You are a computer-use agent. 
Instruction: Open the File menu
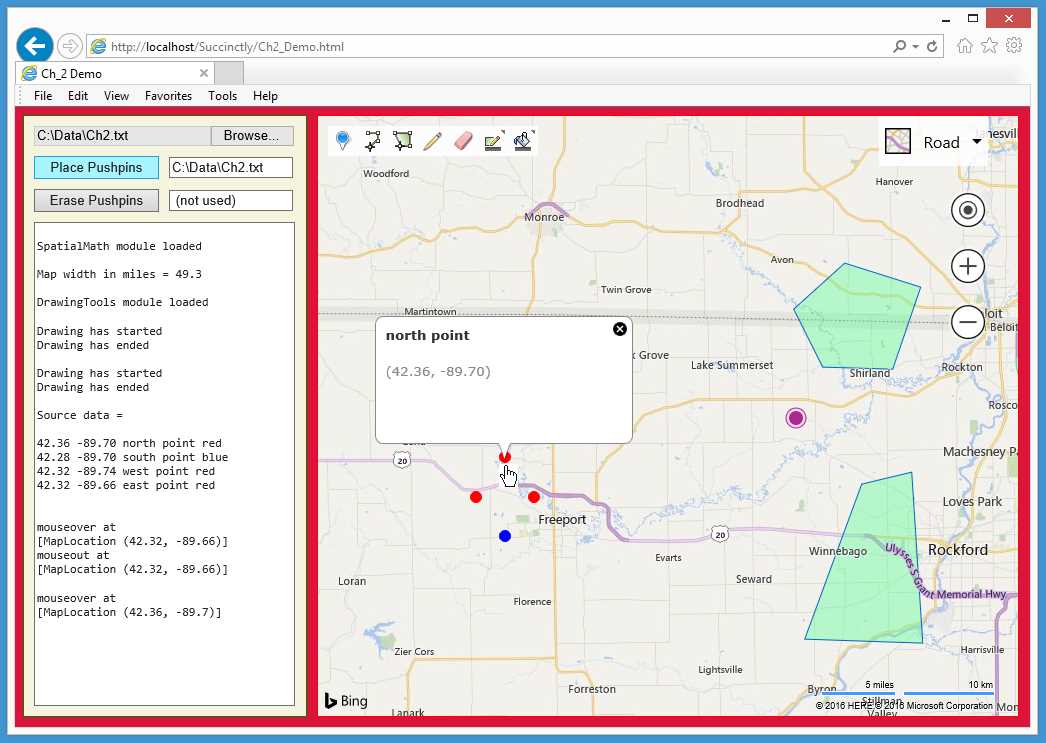pyautogui.click(x=43, y=96)
